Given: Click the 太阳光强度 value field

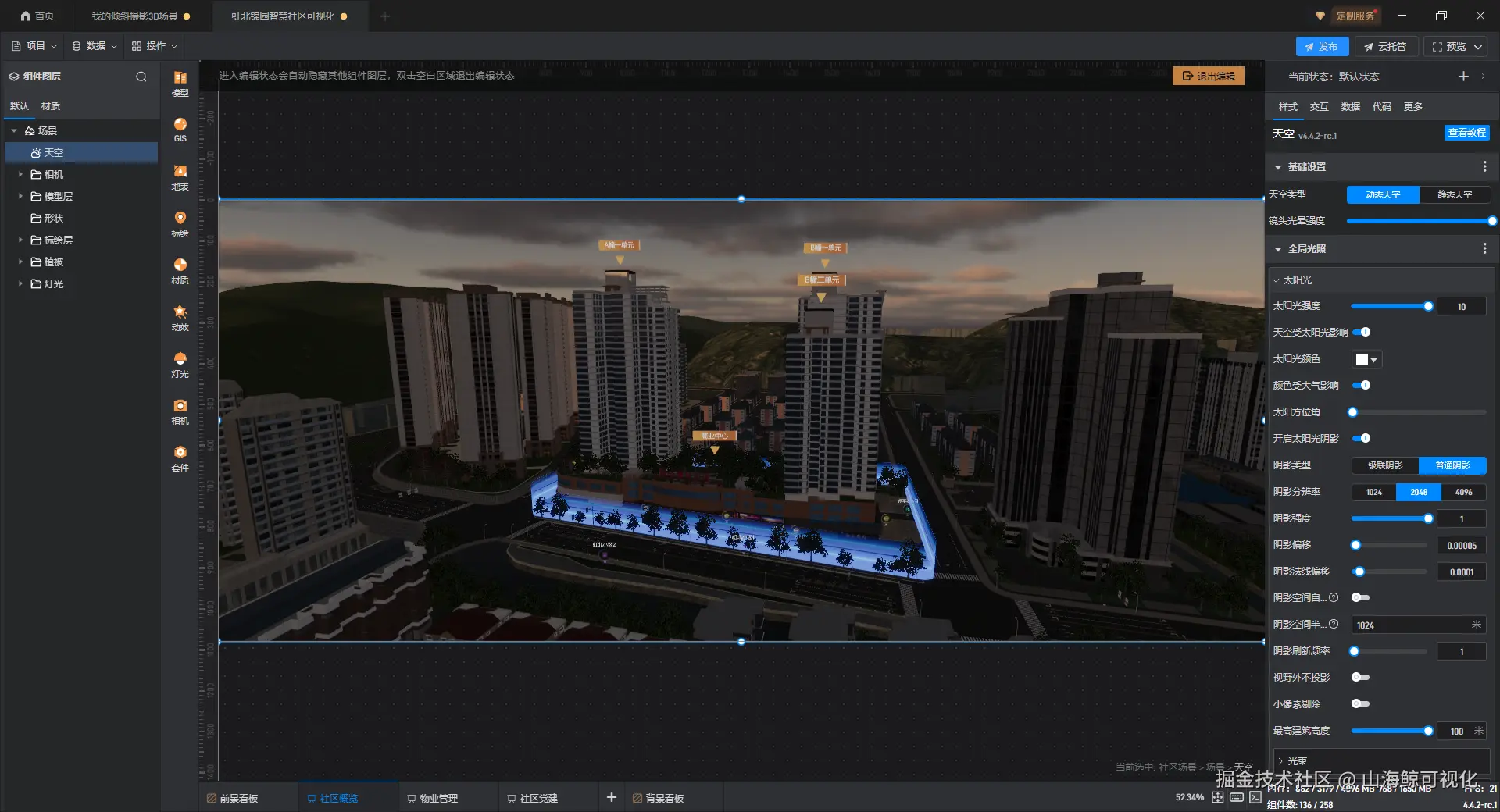Looking at the screenshot, I should (x=1461, y=306).
